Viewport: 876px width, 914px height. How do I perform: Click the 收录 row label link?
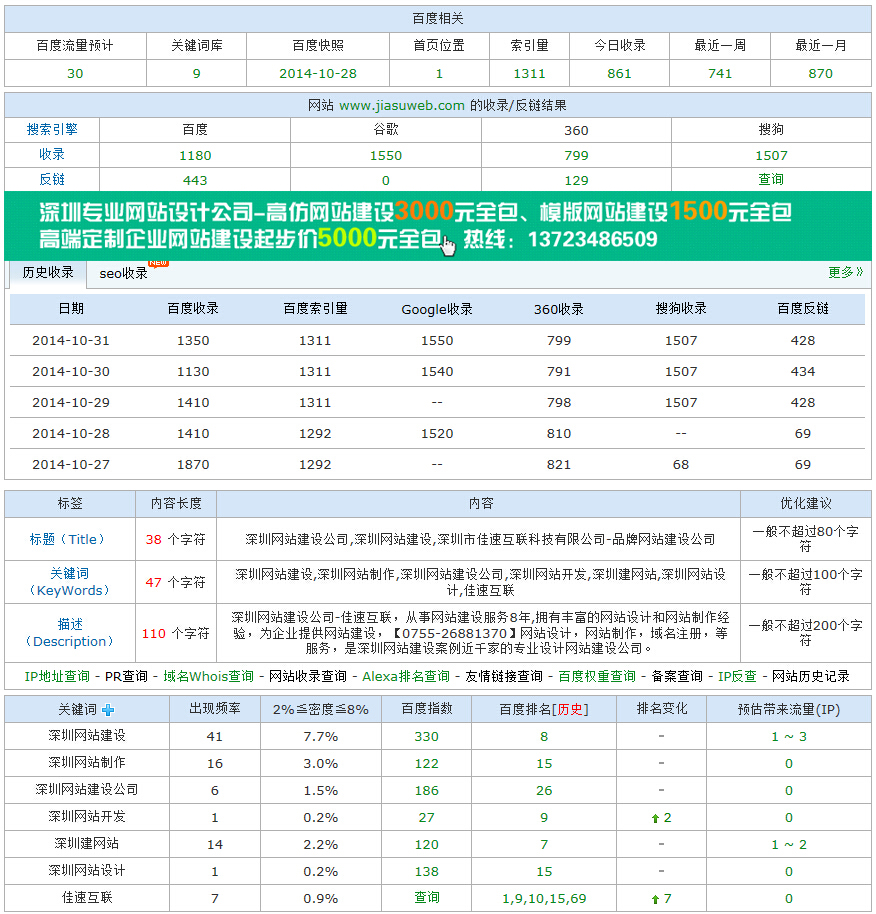point(52,154)
